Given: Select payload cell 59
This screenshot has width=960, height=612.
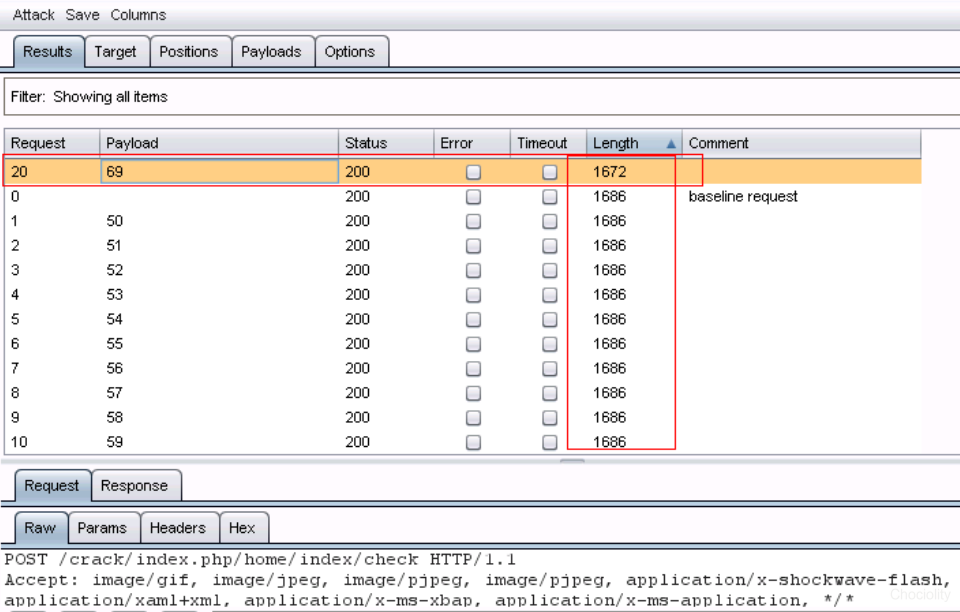Looking at the screenshot, I should pyautogui.click(x=114, y=442).
